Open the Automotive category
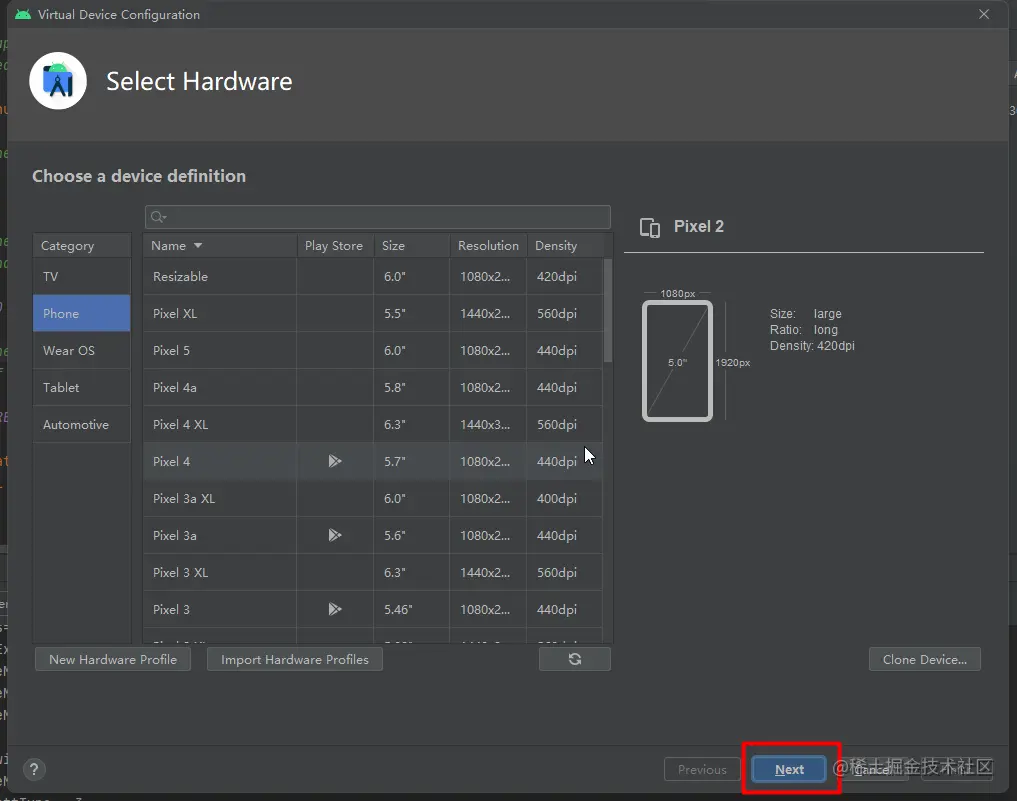1017x801 pixels. click(x=81, y=424)
